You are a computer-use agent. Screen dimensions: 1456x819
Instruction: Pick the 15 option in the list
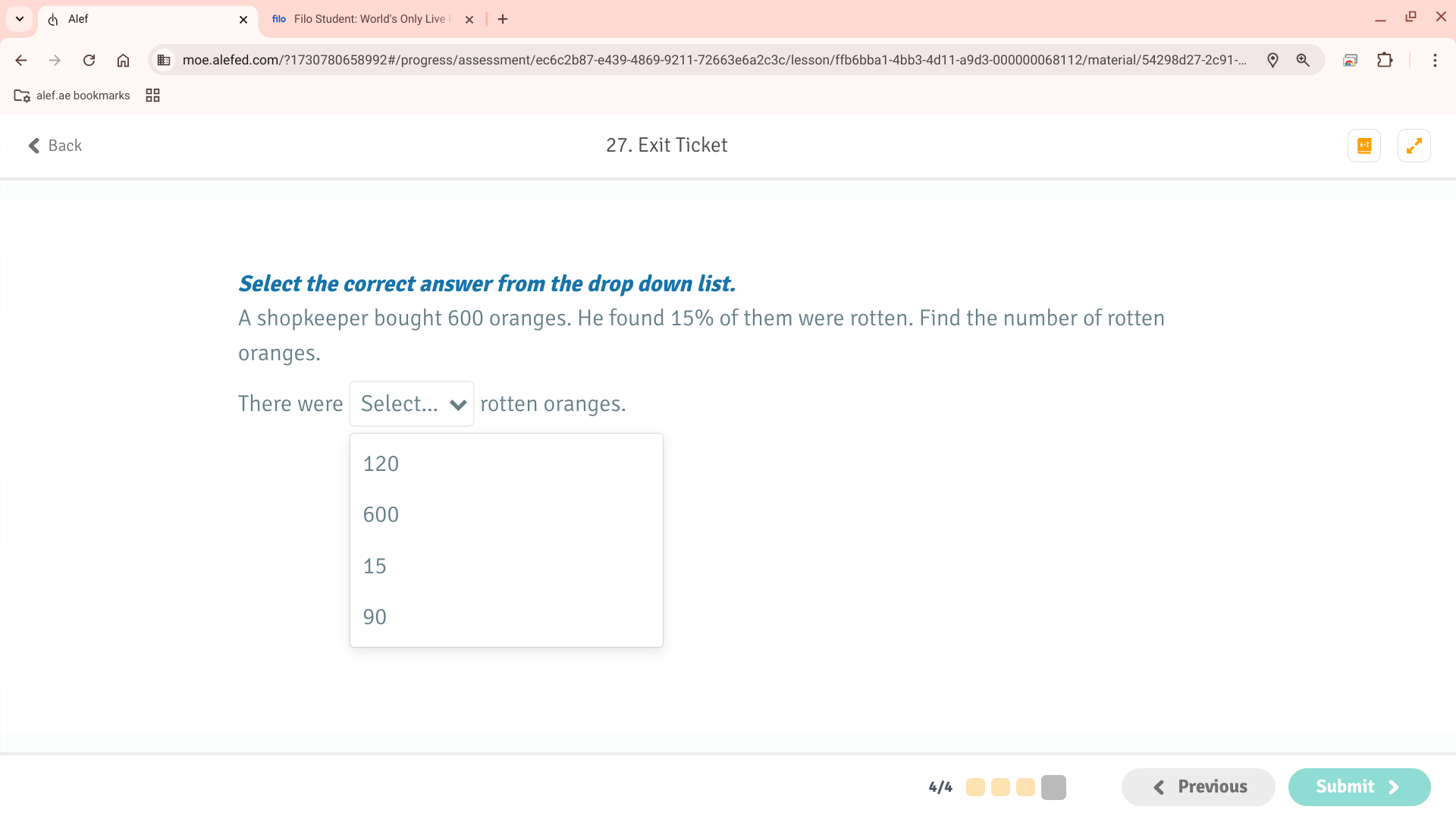coord(375,566)
